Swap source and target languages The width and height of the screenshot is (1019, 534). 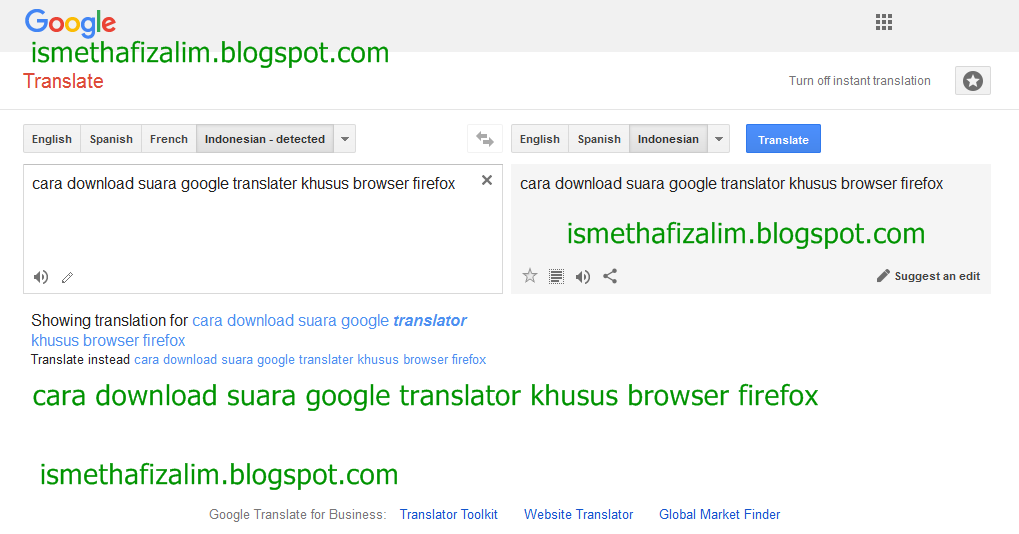point(485,139)
